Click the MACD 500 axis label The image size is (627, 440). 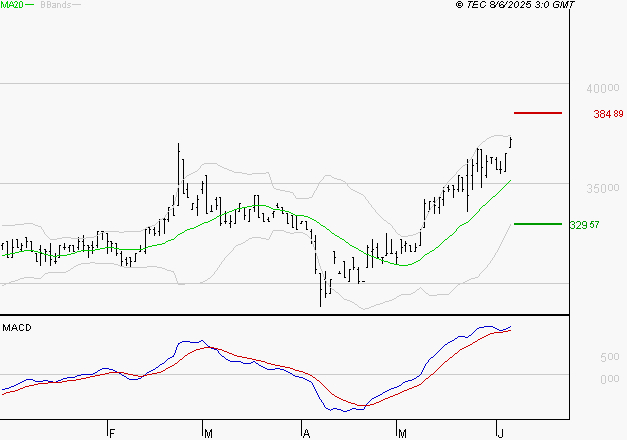point(609,357)
